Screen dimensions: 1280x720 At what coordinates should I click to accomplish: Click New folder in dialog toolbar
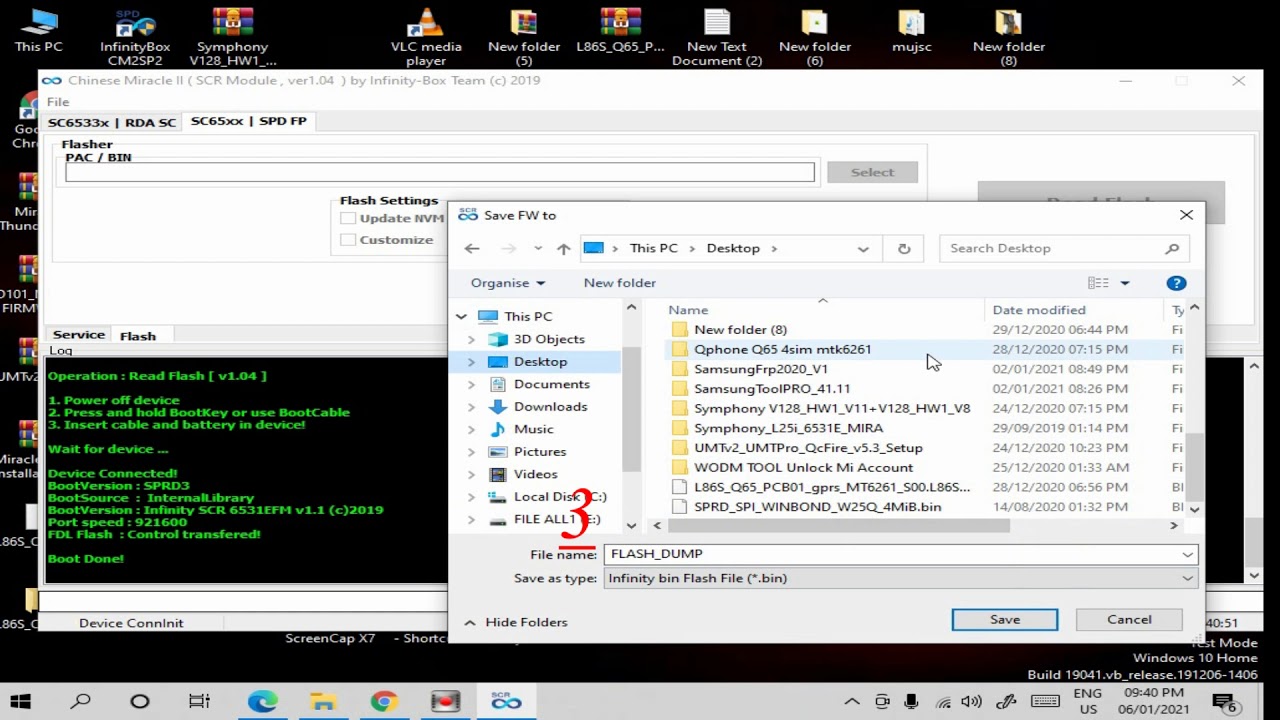pyautogui.click(x=620, y=283)
